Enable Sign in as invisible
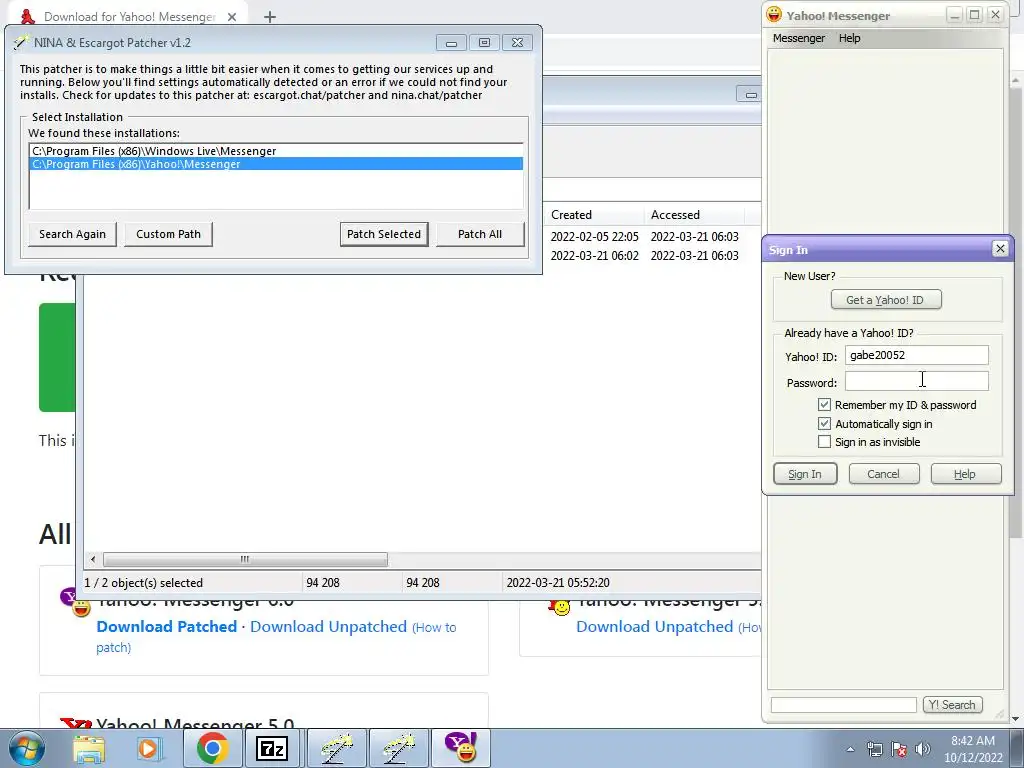 coord(824,442)
